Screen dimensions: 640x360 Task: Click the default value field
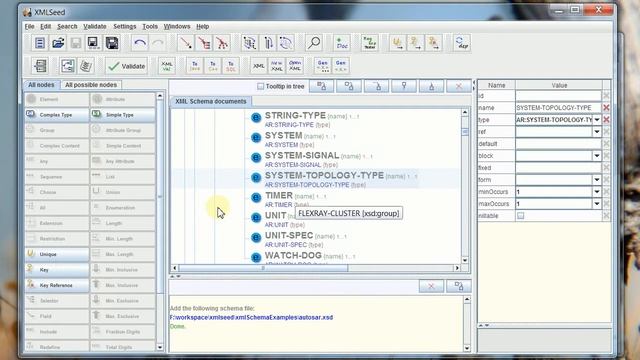pos(558,144)
